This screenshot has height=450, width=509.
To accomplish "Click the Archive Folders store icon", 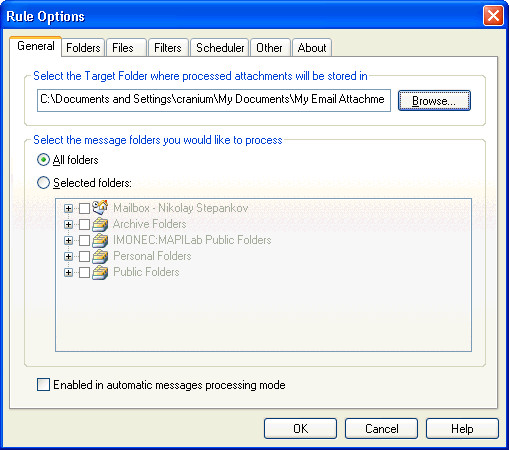I will click(x=100, y=224).
